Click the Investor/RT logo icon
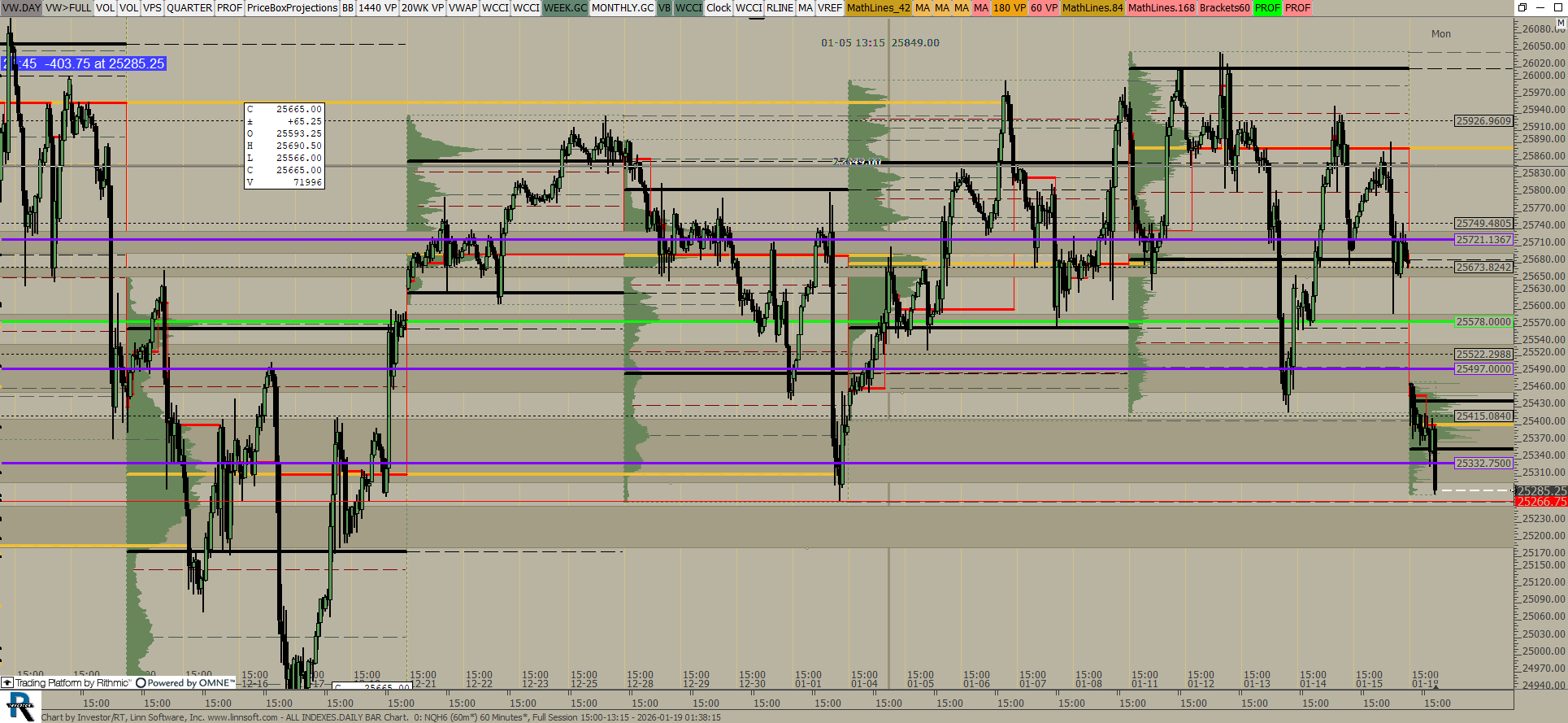 [x=20, y=707]
